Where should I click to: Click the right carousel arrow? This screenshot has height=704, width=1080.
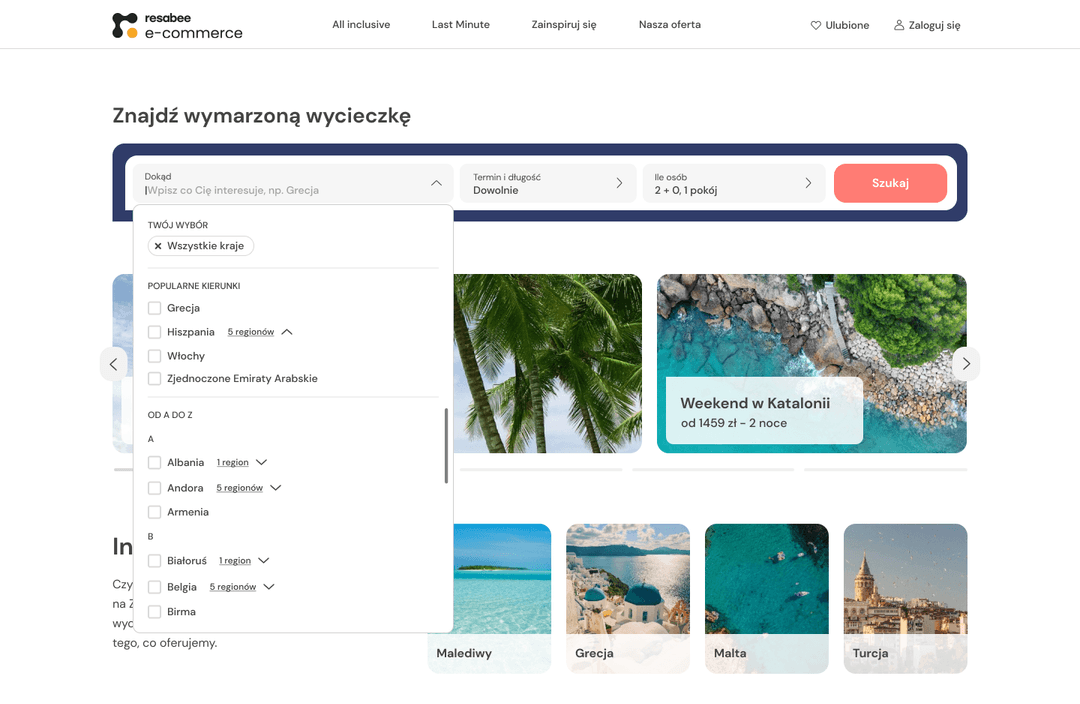pyautogui.click(x=966, y=363)
